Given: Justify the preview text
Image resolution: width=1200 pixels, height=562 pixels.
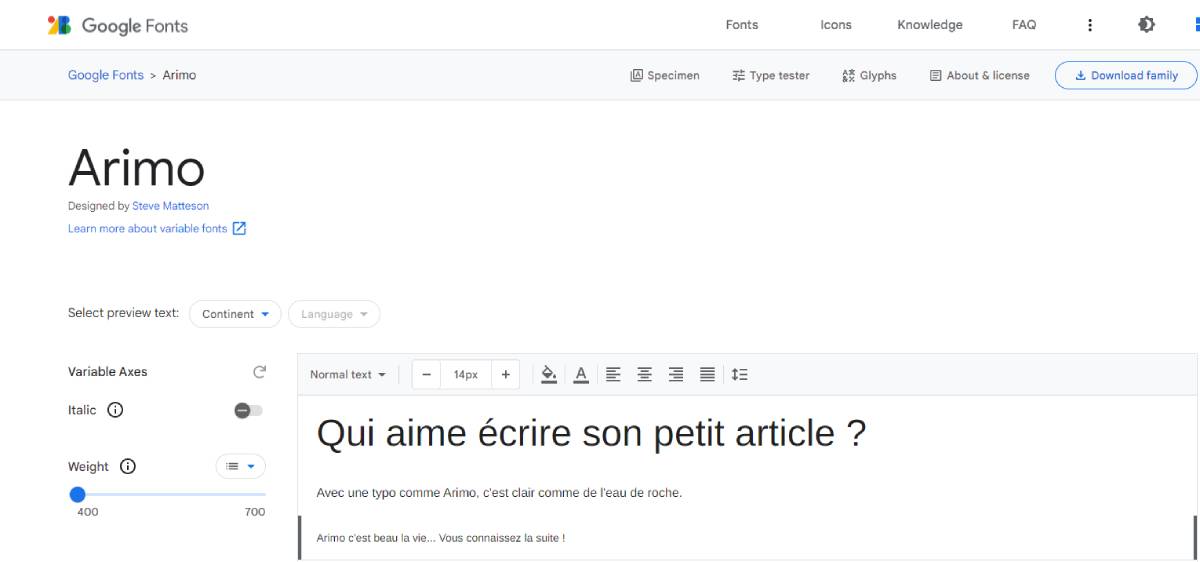Looking at the screenshot, I should tap(707, 375).
